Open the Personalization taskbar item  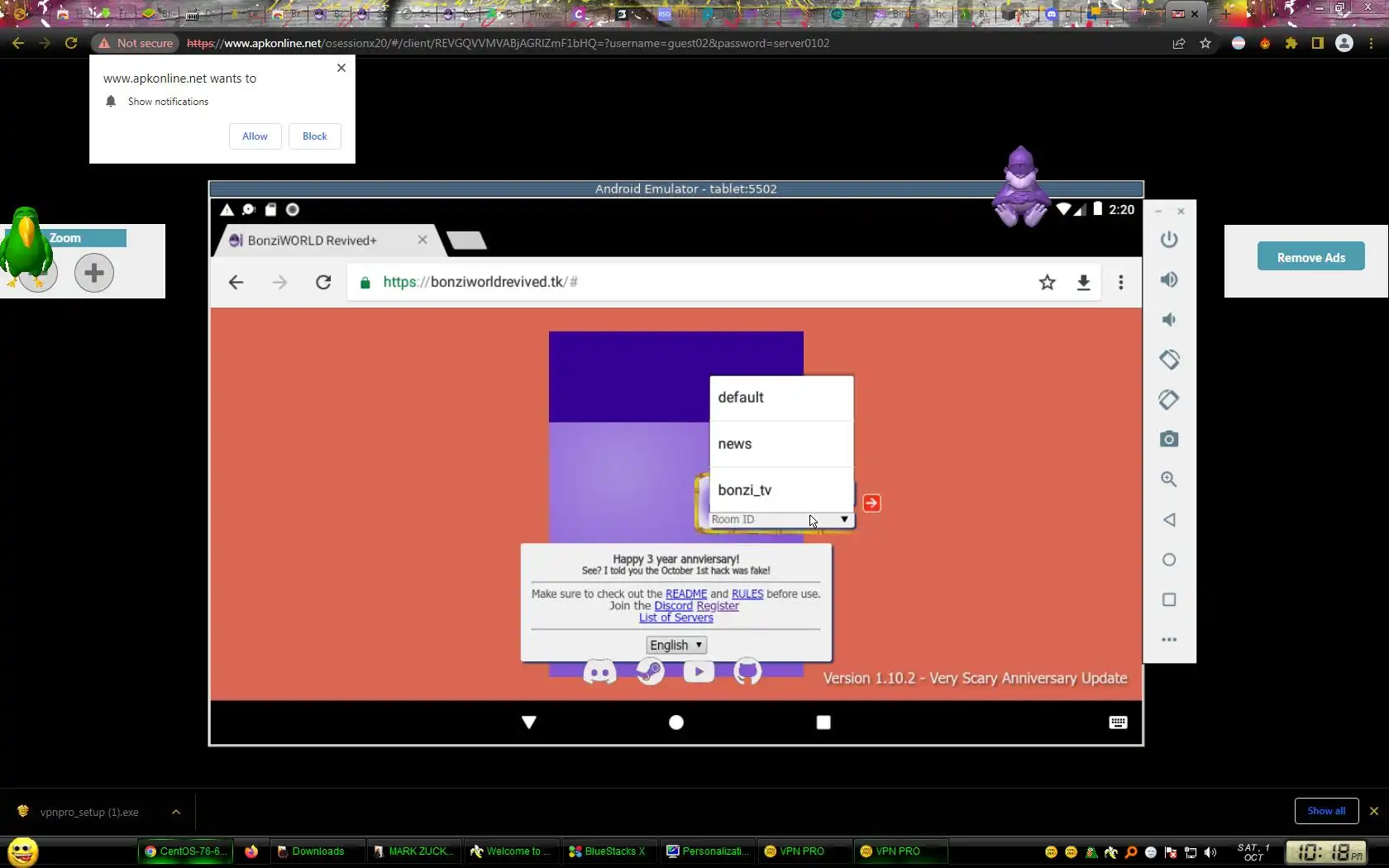(709, 851)
